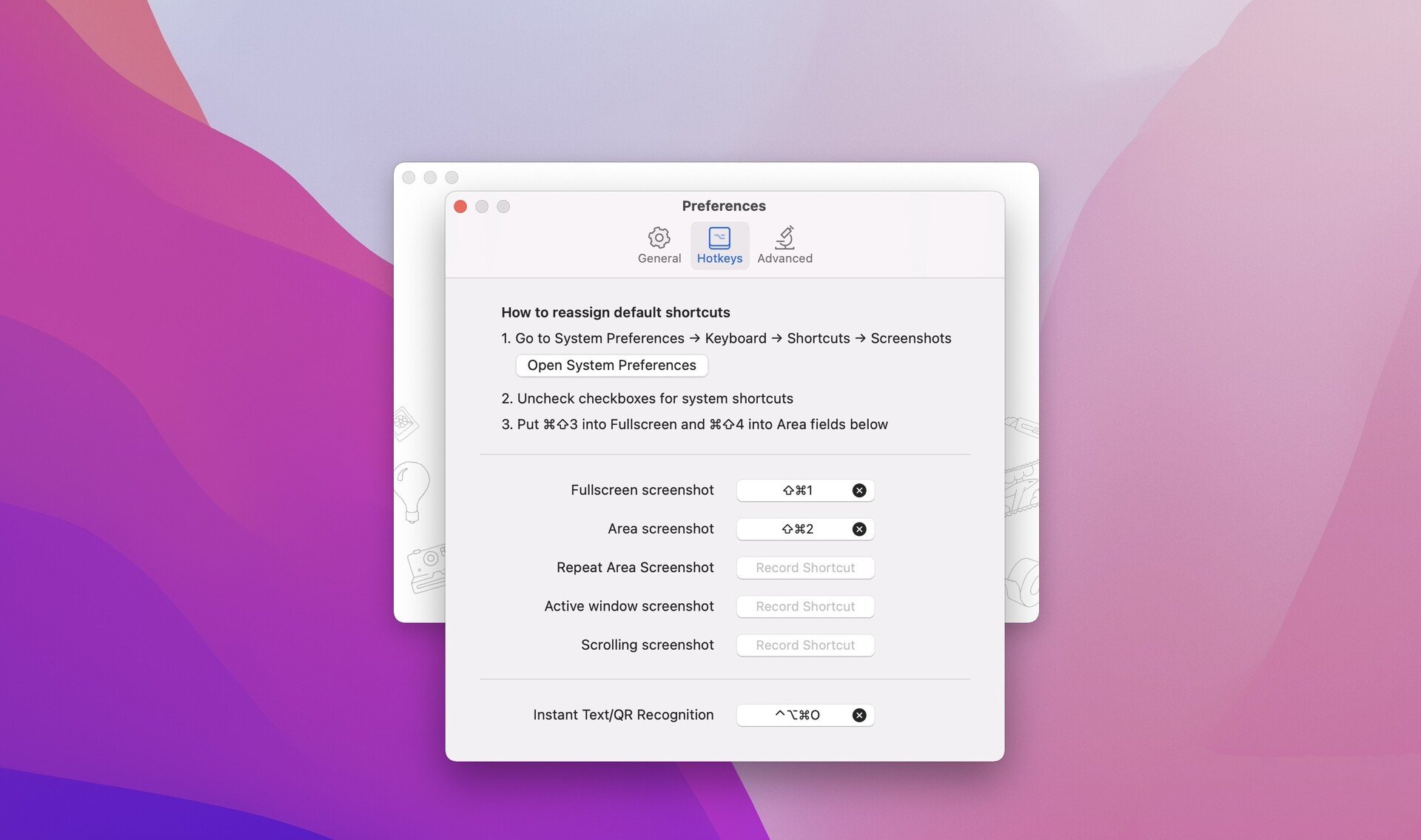Open the General preferences tab

click(x=659, y=246)
